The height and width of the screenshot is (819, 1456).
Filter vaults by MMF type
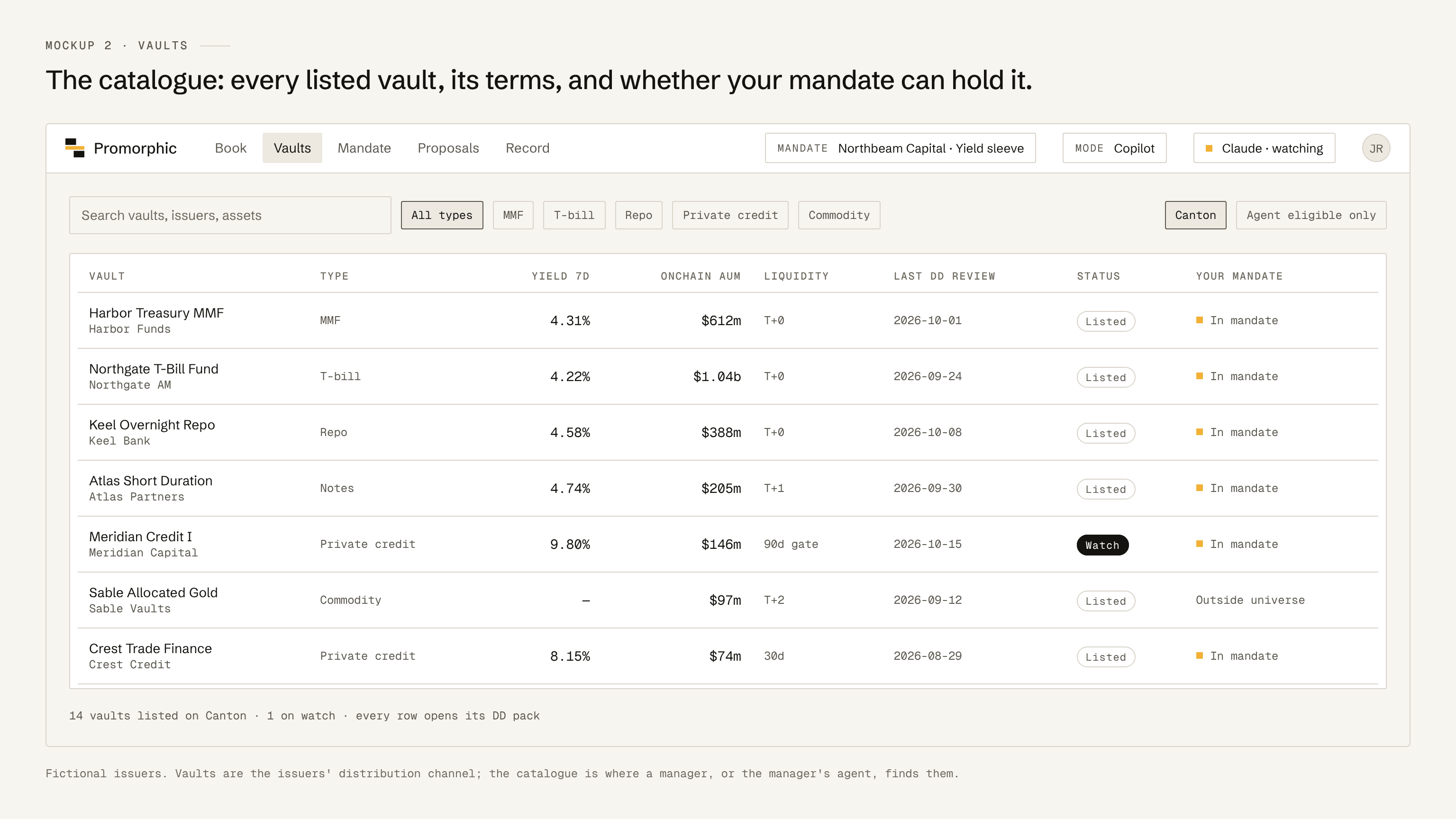(513, 215)
